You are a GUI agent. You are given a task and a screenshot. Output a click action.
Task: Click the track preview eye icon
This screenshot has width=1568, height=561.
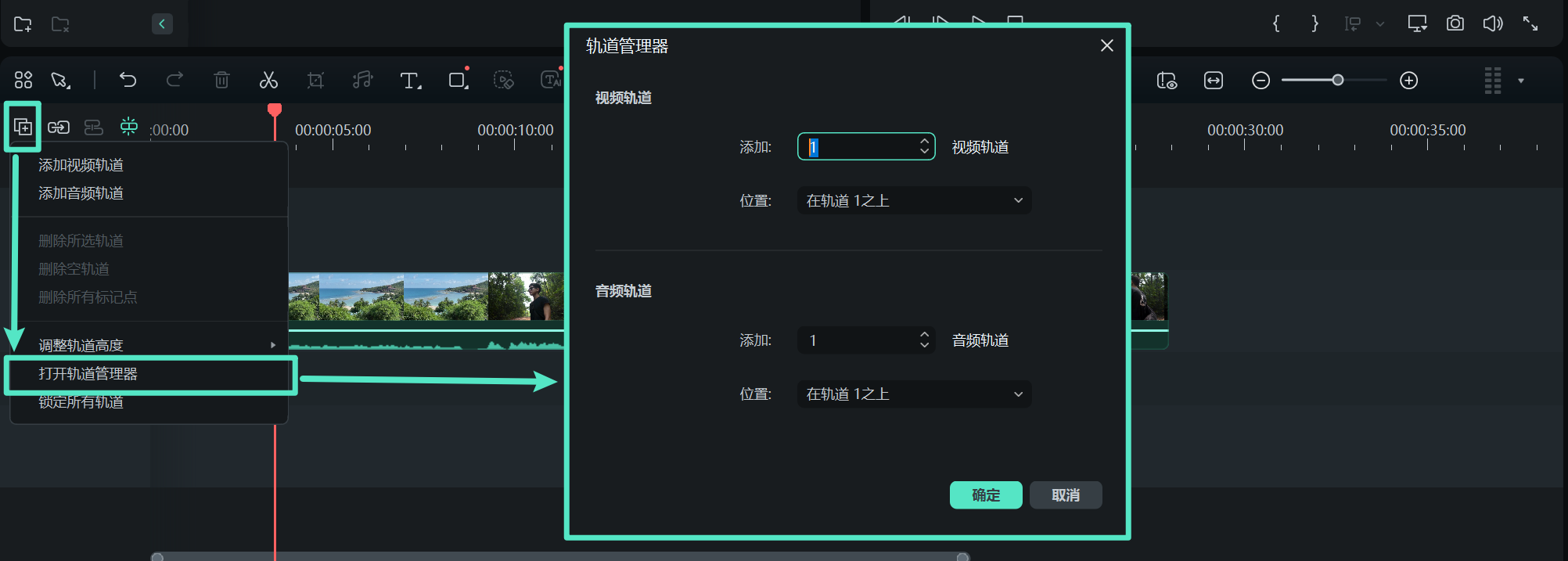click(1167, 80)
